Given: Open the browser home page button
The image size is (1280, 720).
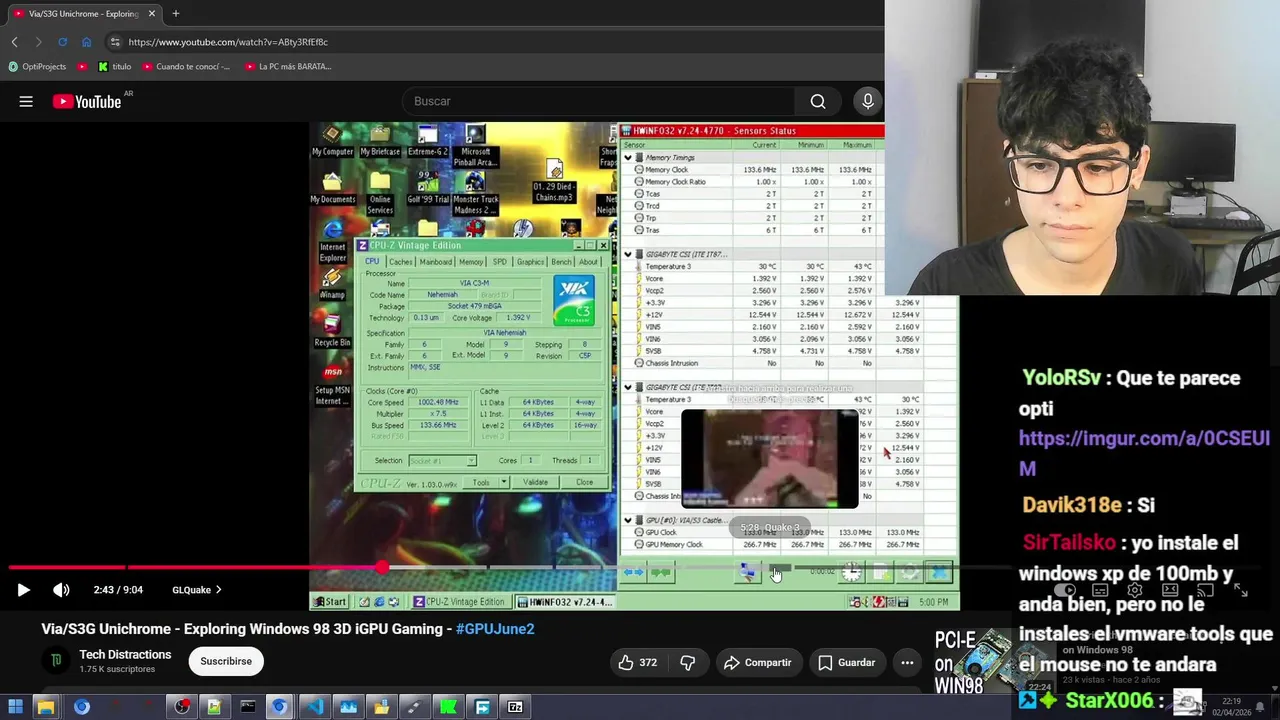Looking at the screenshot, I should click(86, 42).
